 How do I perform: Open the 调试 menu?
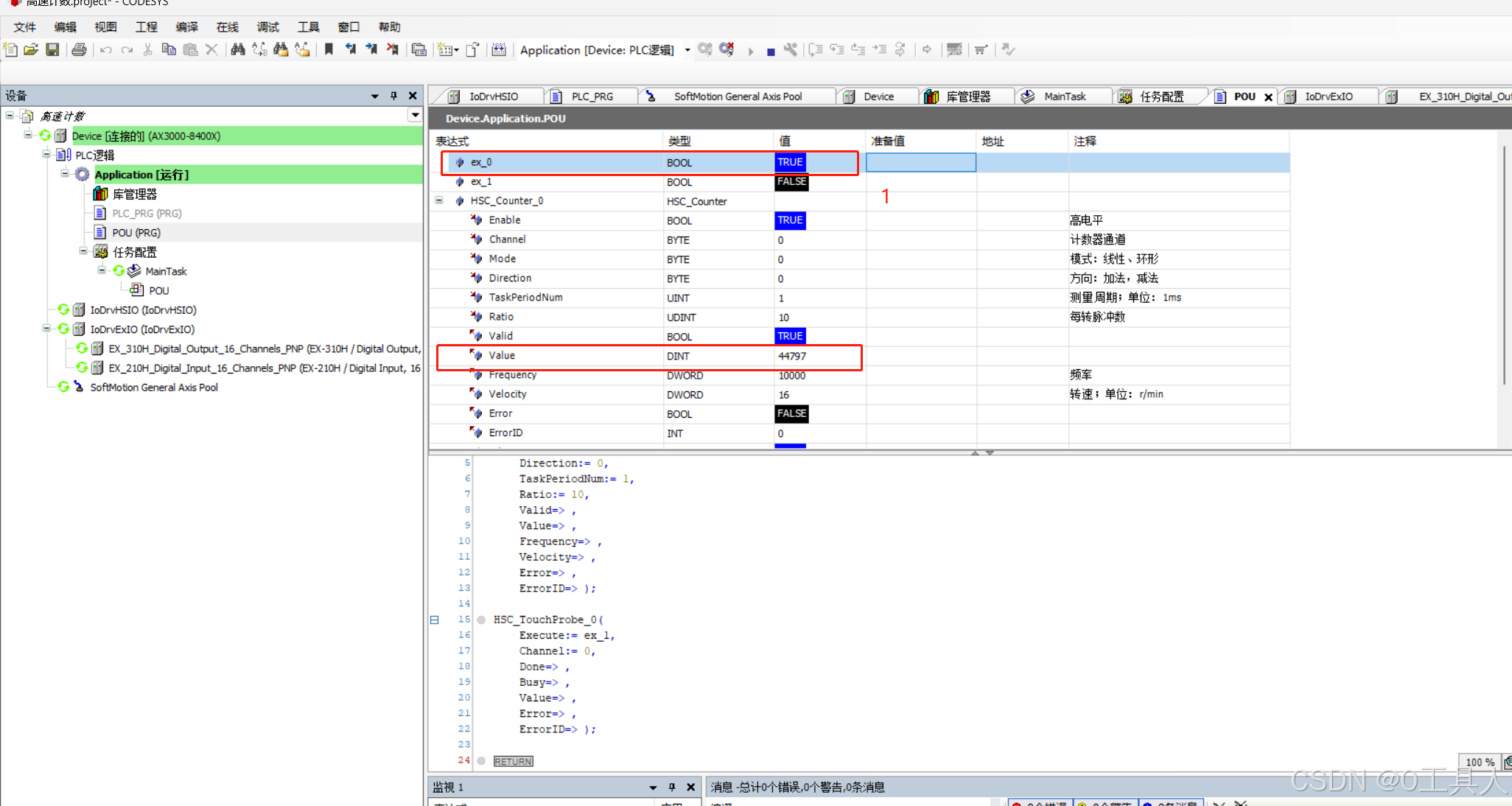(x=267, y=27)
